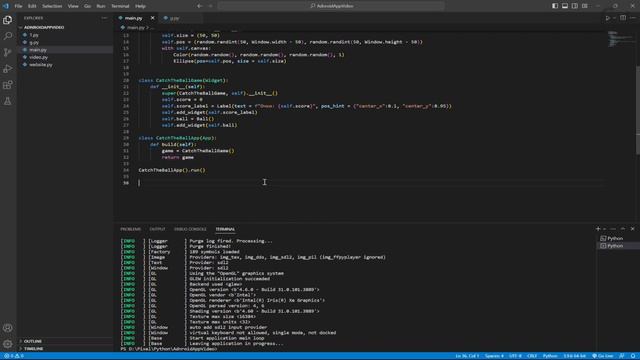Toggle primary side bar visibility

point(555,6)
